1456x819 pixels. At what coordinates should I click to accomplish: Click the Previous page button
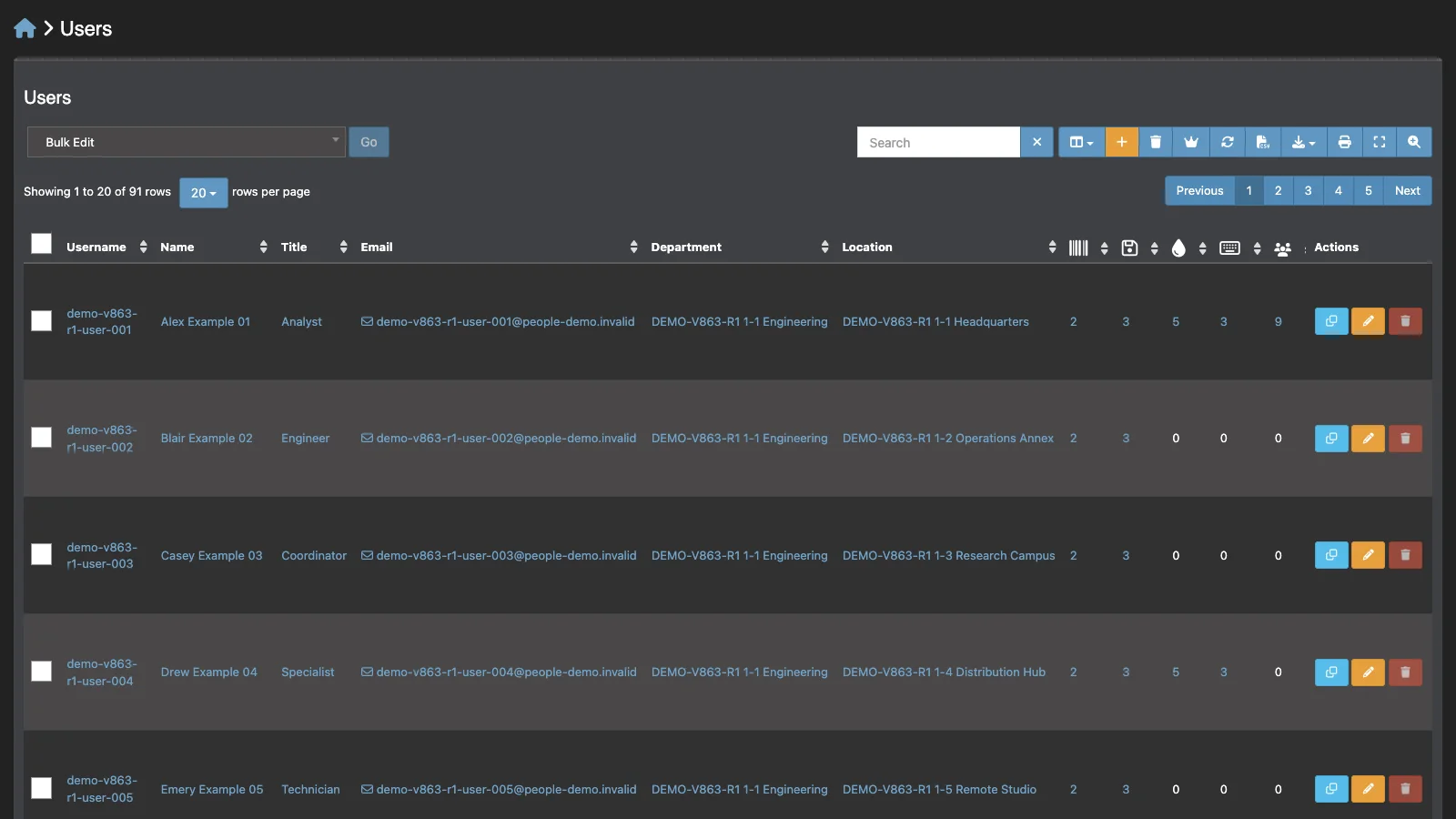(x=1199, y=191)
